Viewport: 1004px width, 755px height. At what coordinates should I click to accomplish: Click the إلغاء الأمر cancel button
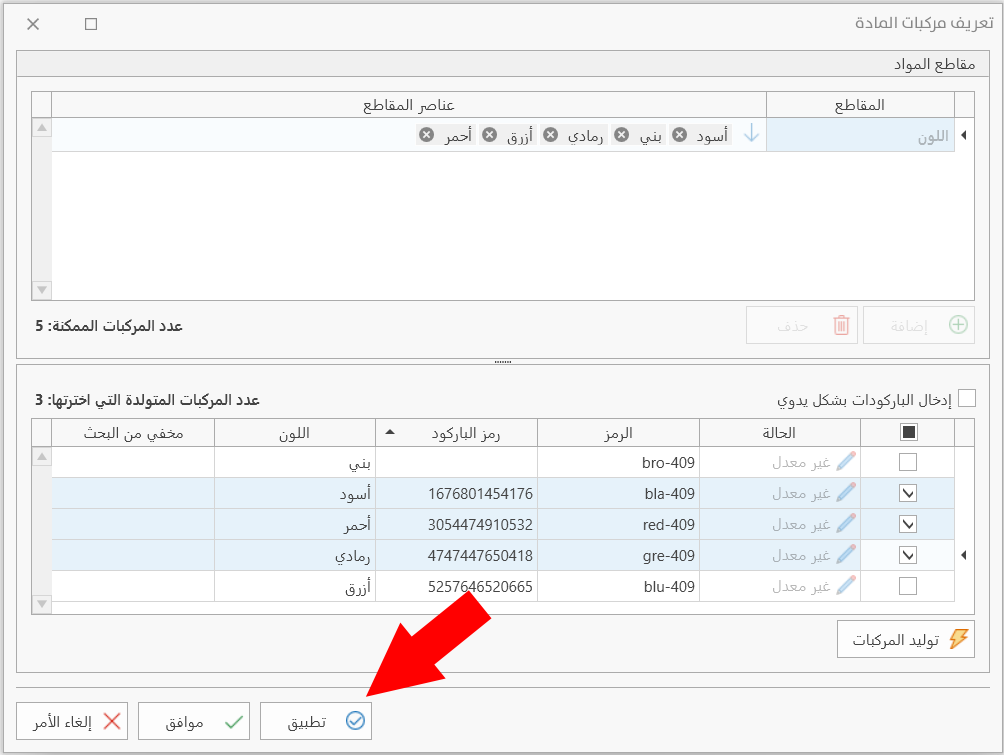pos(72,721)
